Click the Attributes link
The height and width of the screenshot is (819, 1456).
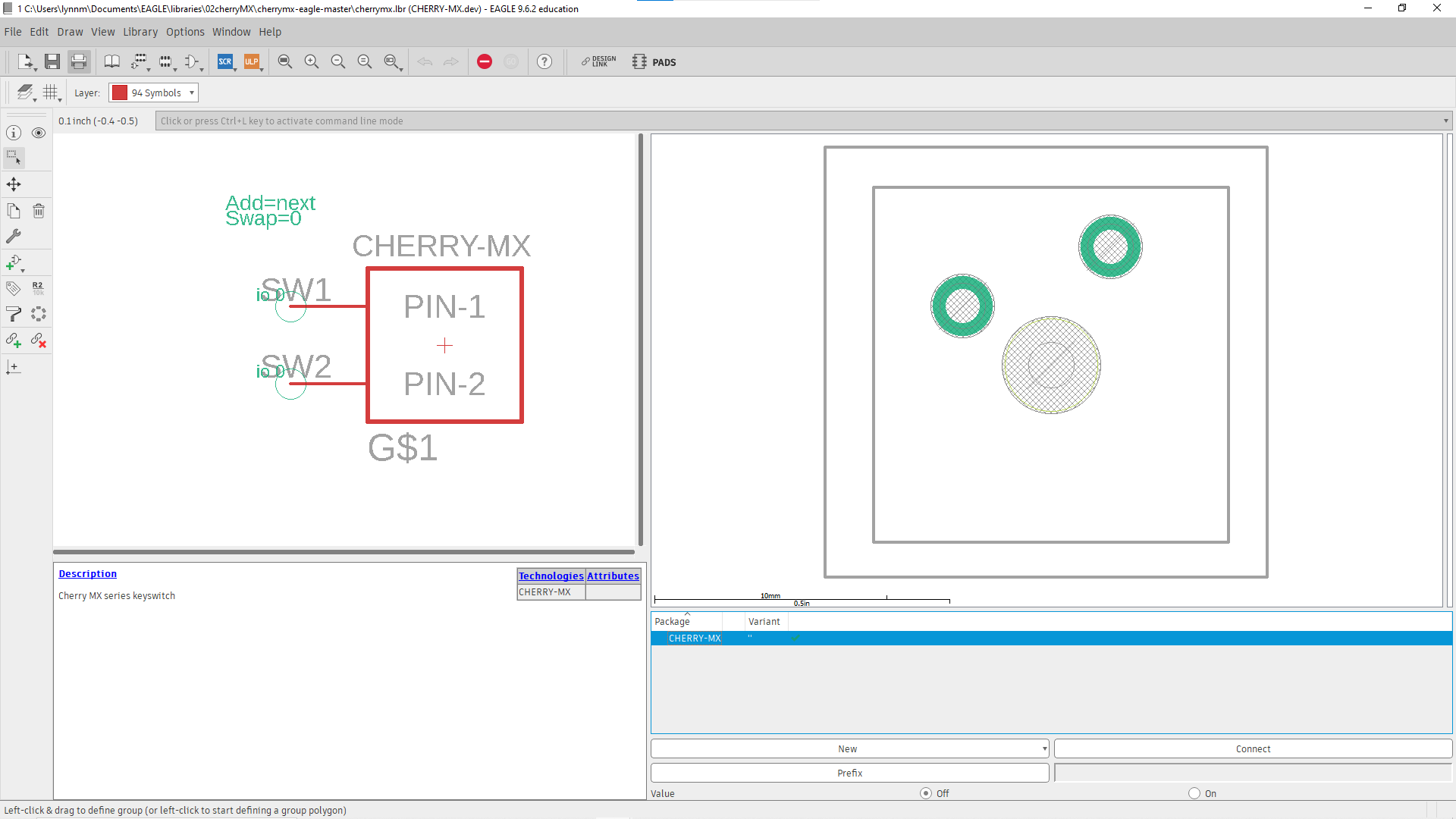pos(613,576)
